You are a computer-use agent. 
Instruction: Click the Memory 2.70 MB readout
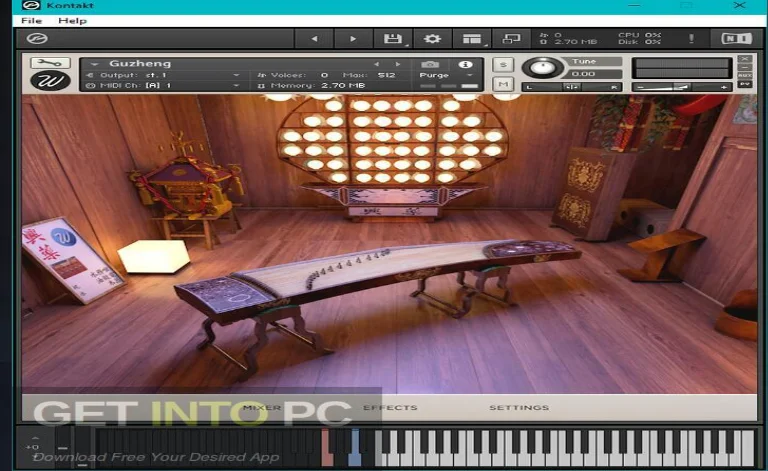tap(318, 85)
